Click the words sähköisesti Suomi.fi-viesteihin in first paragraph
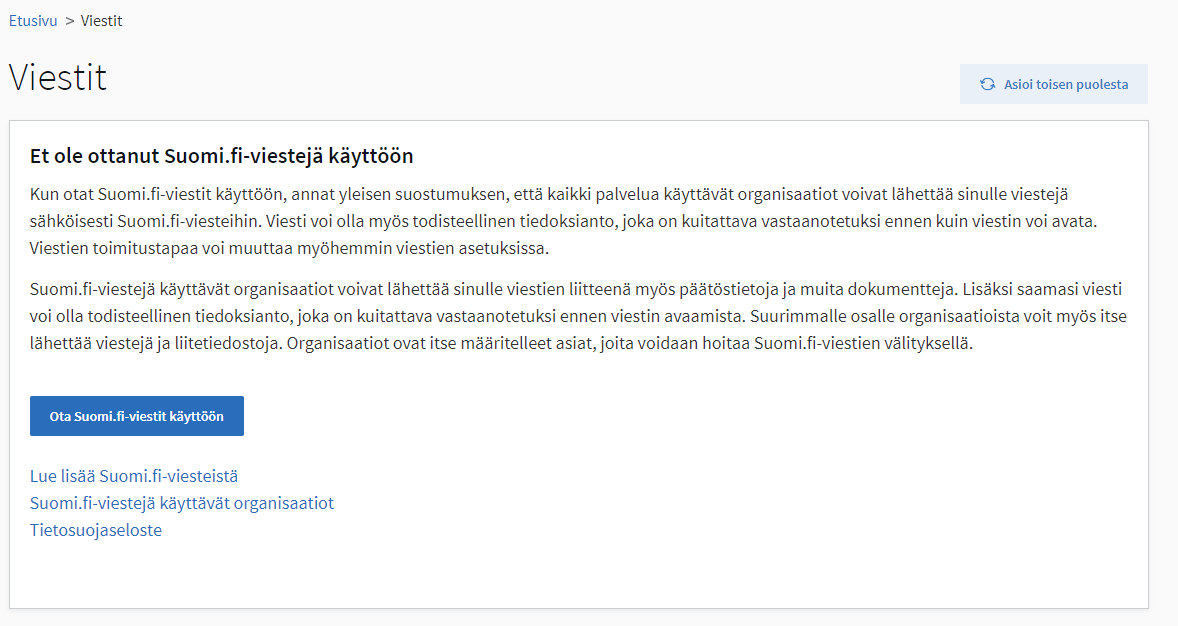 146,221
